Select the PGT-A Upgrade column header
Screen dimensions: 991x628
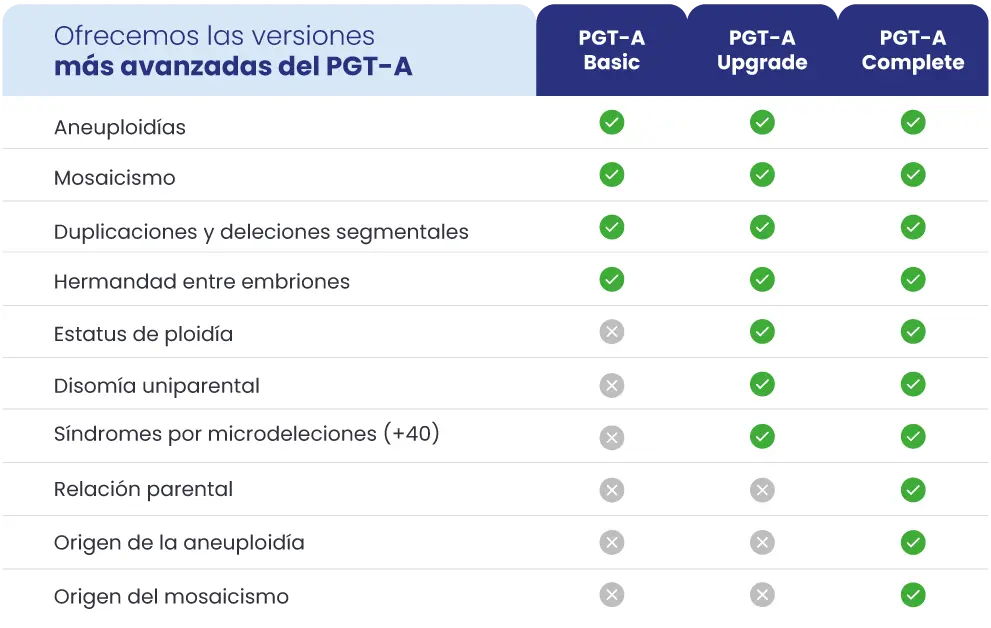click(x=762, y=50)
